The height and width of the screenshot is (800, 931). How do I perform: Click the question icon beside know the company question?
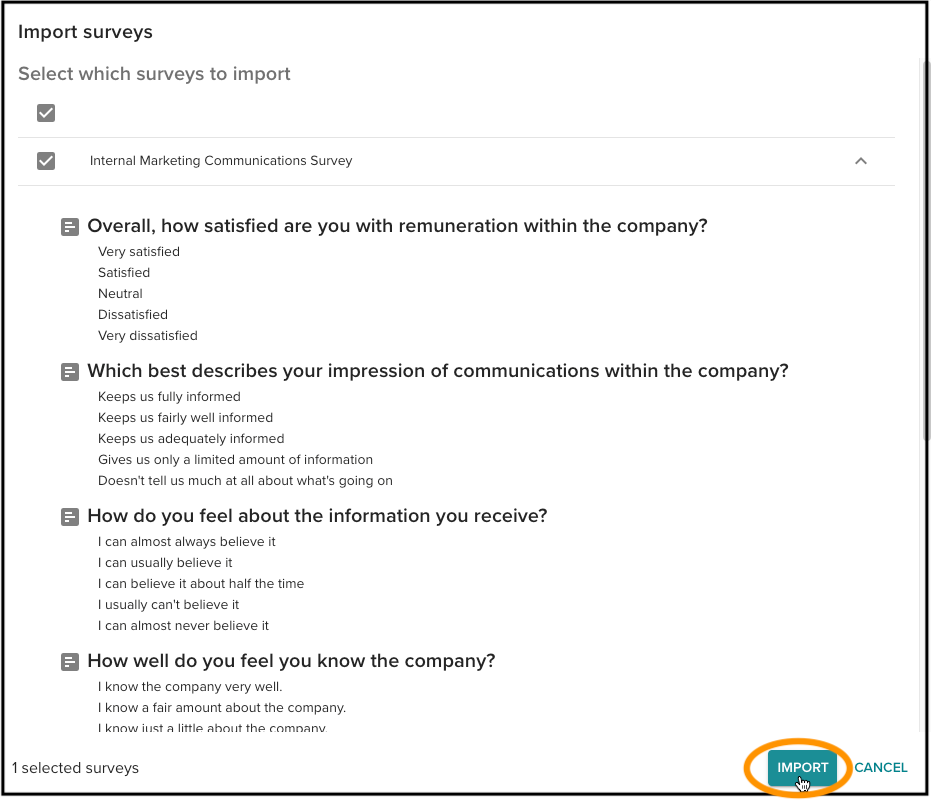(x=70, y=662)
